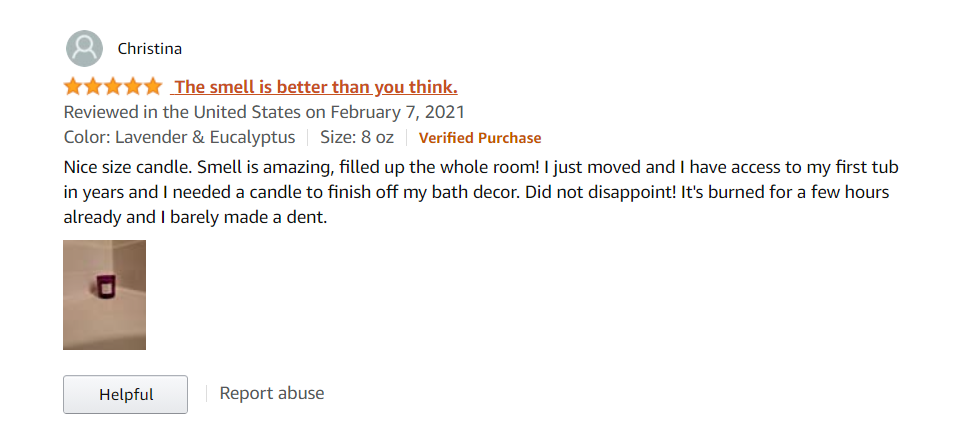This screenshot has width=959, height=439.
Task: Click the "Nice size candle" review sentence
Action: (x=127, y=166)
